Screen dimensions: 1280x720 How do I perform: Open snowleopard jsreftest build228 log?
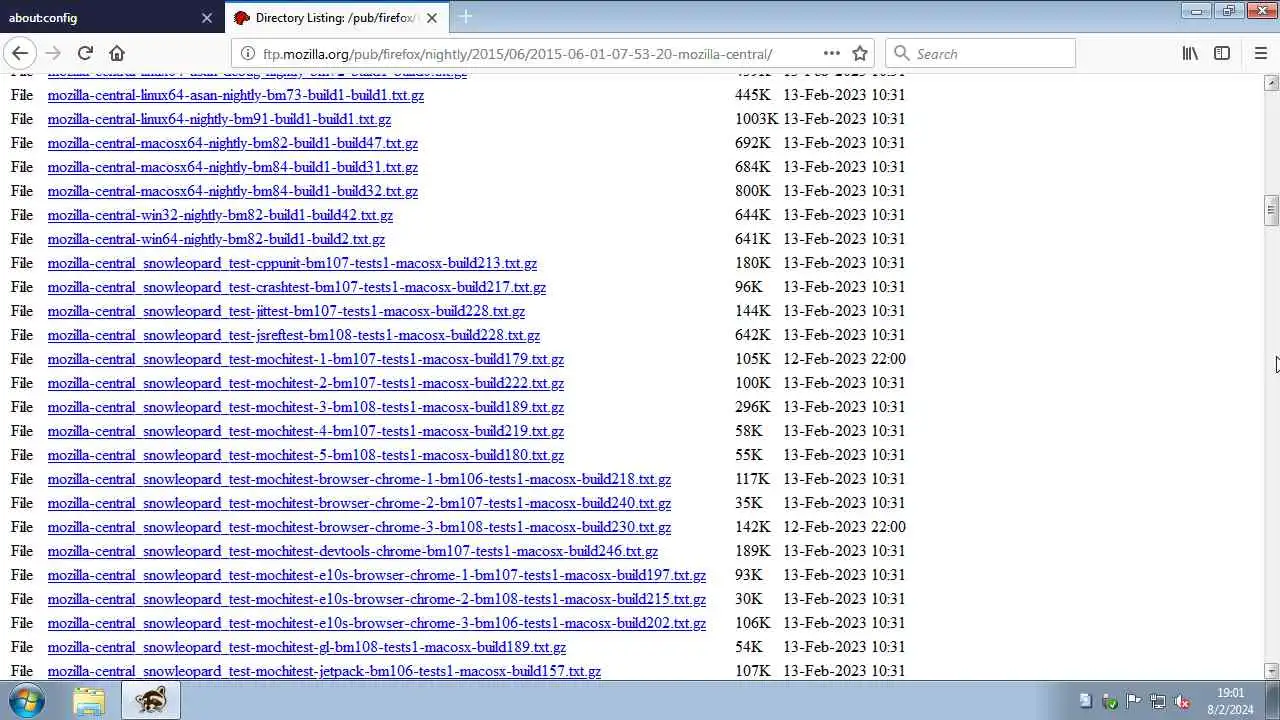click(294, 335)
